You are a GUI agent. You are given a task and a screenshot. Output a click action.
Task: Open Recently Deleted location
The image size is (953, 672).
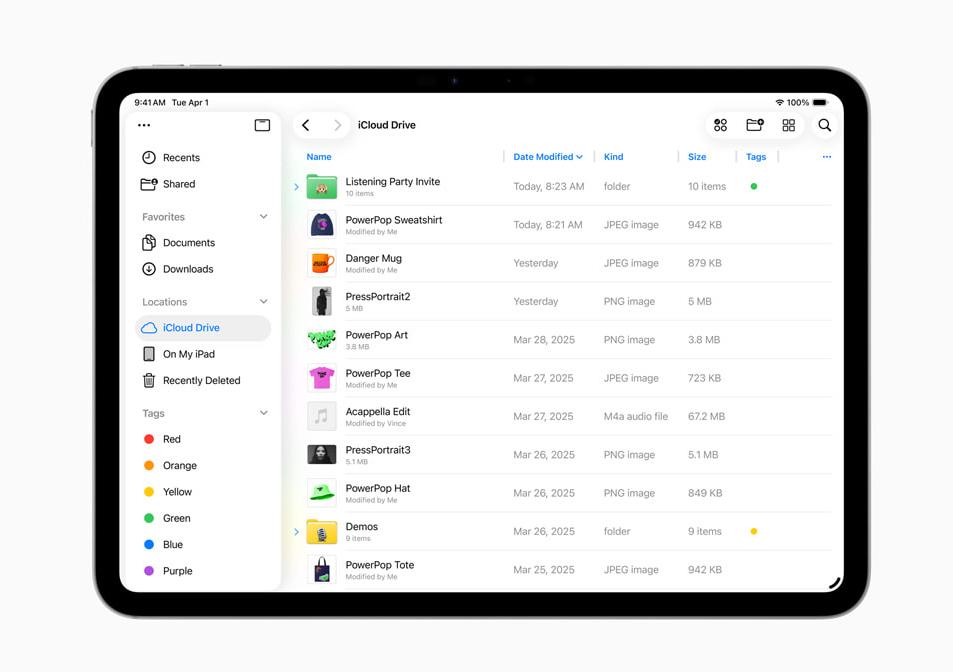pos(203,380)
